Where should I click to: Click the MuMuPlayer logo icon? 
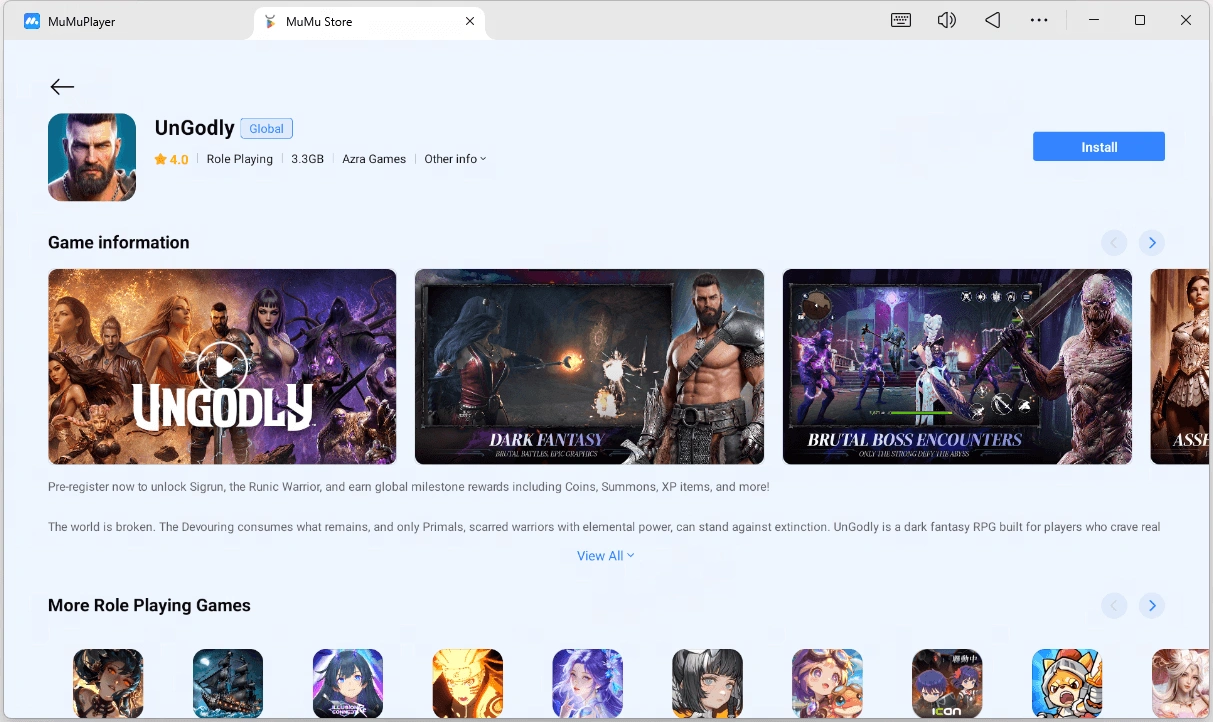32,21
